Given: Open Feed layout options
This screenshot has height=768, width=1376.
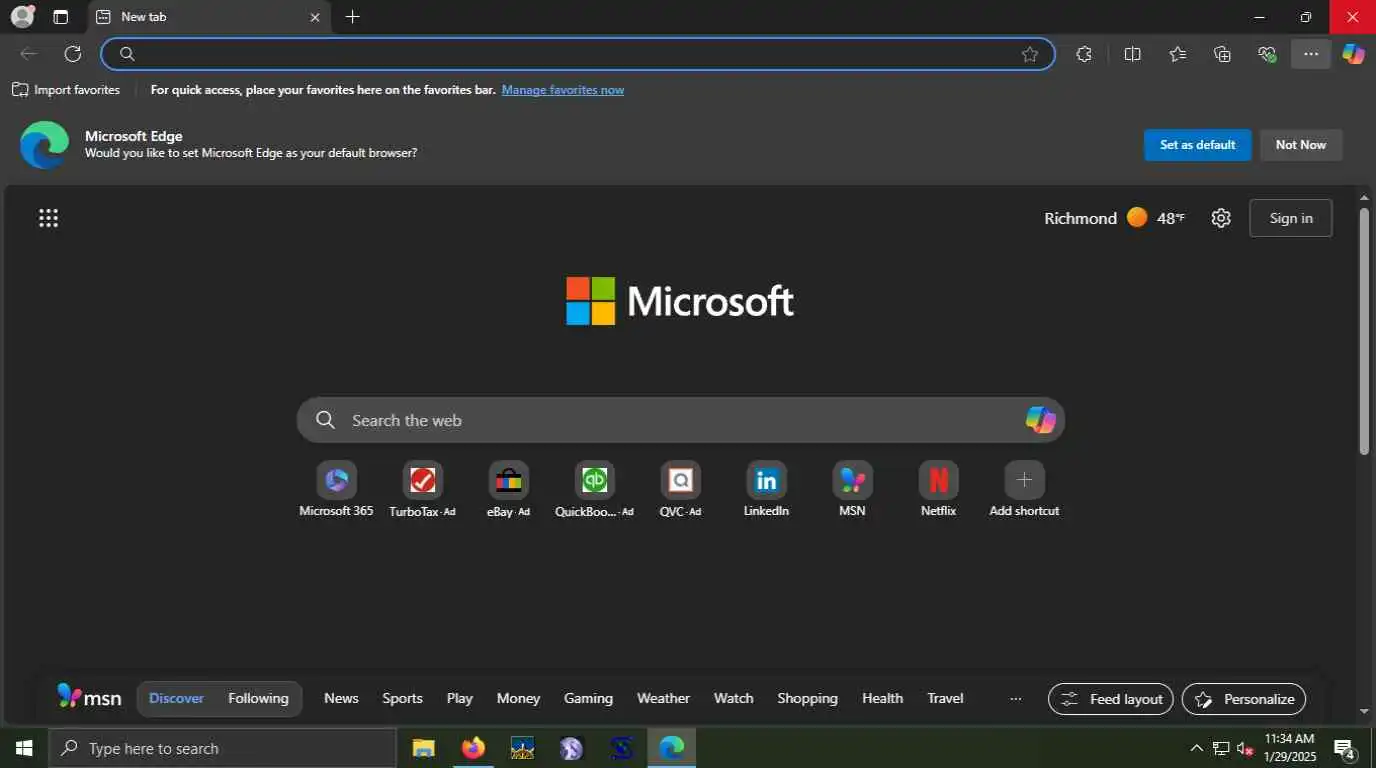Looking at the screenshot, I should pos(1111,699).
